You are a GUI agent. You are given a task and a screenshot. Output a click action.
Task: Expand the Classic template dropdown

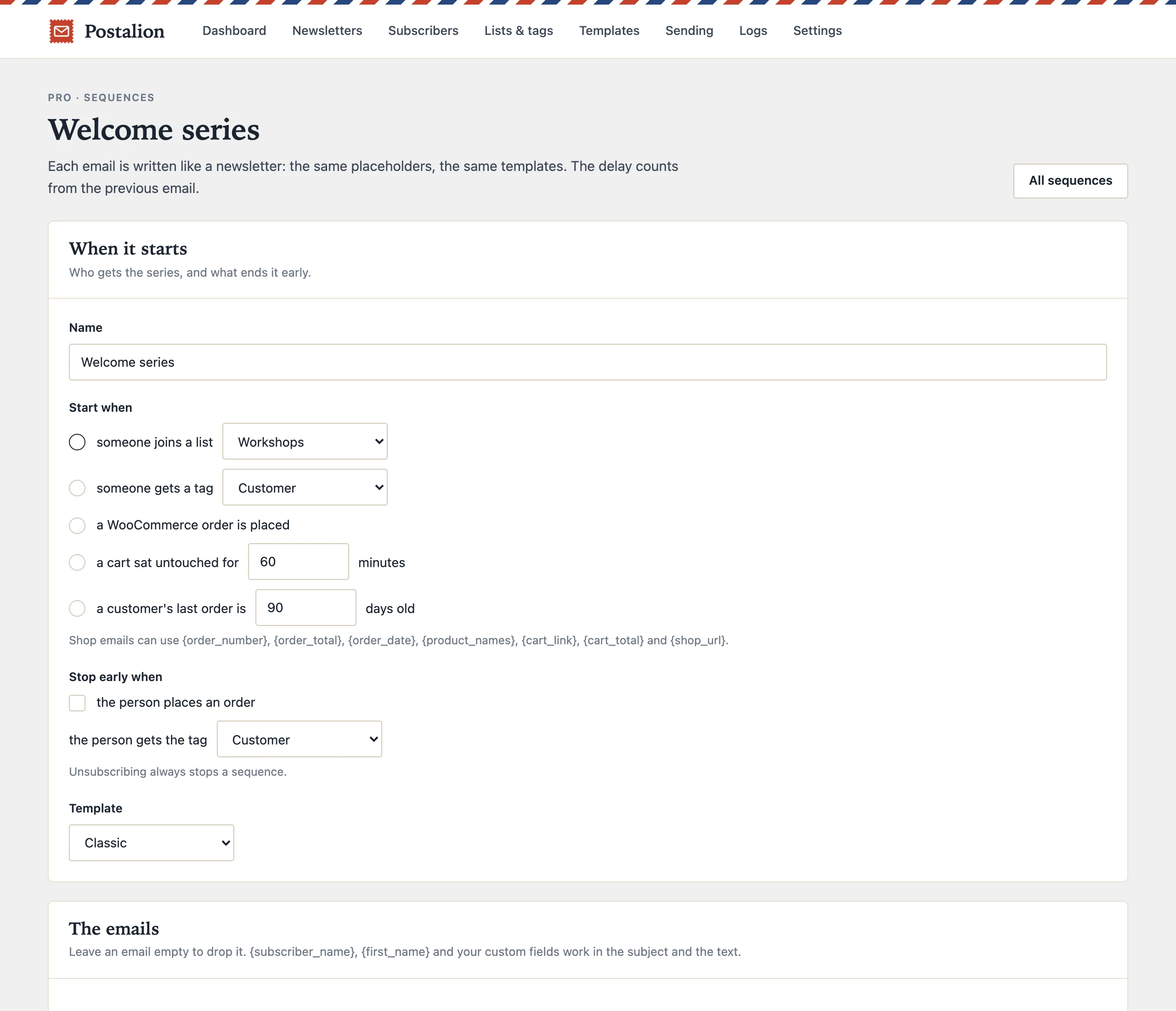(x=152, y=843)
